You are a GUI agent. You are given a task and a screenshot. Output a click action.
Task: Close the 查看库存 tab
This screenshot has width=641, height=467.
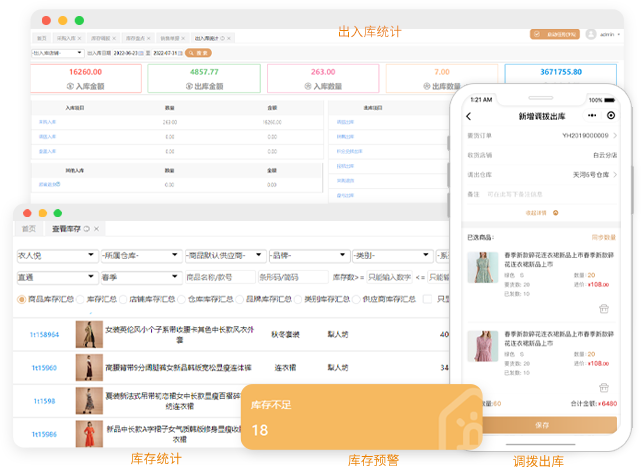(98, 229)
